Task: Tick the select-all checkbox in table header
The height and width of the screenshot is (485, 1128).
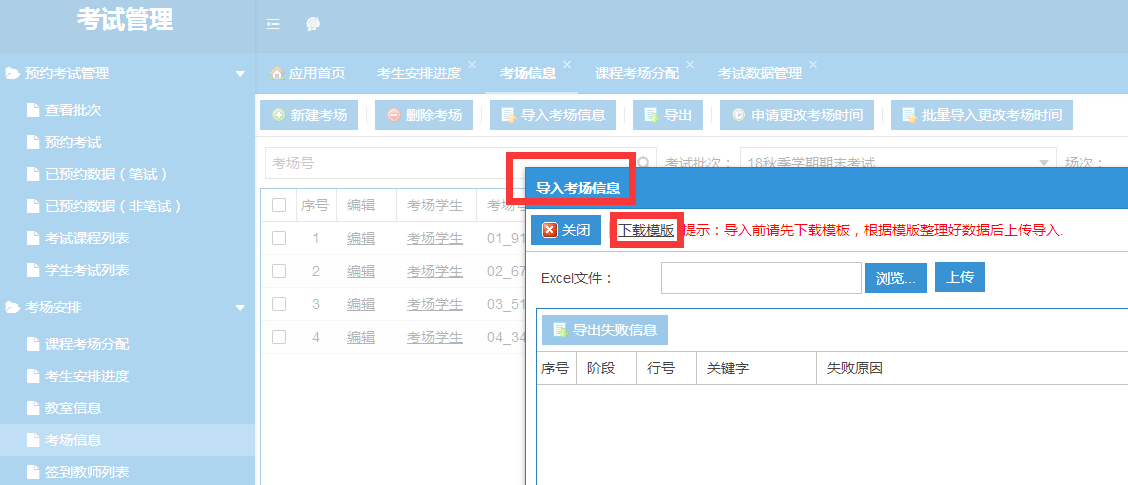Action: tap(279, 205)
